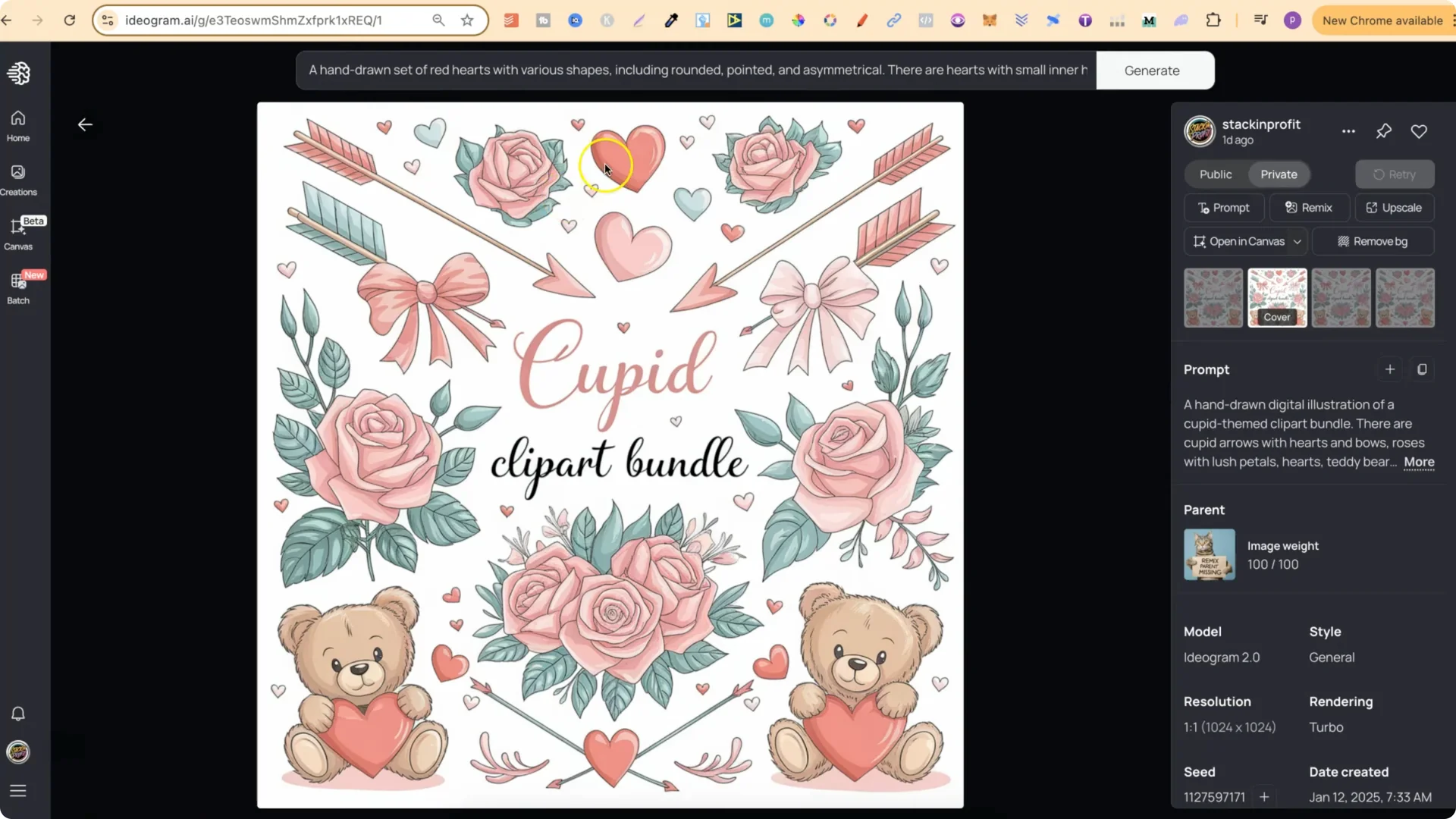Viewport: 1456px width, 819px height.
Task: Open notifications via the bell icon
Action: [x=17, y=714]
